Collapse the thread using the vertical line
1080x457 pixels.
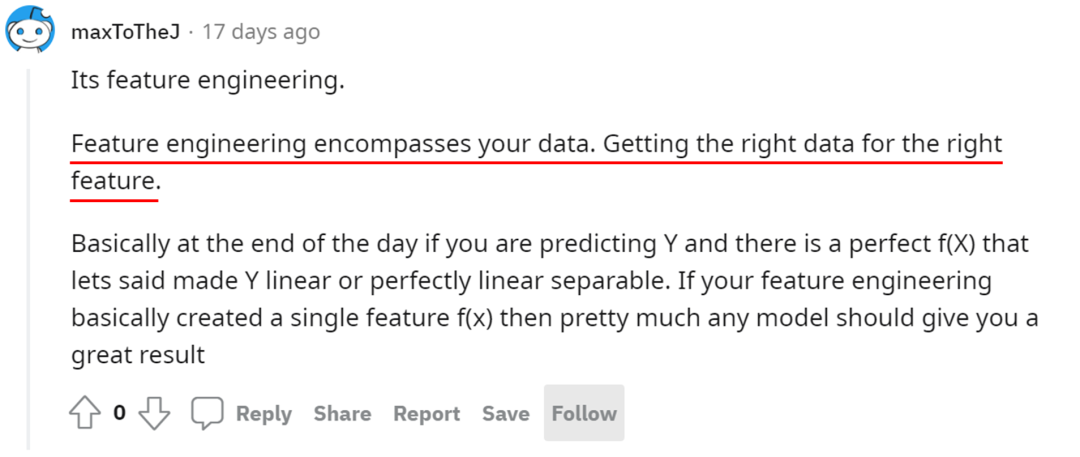[29, 250]
